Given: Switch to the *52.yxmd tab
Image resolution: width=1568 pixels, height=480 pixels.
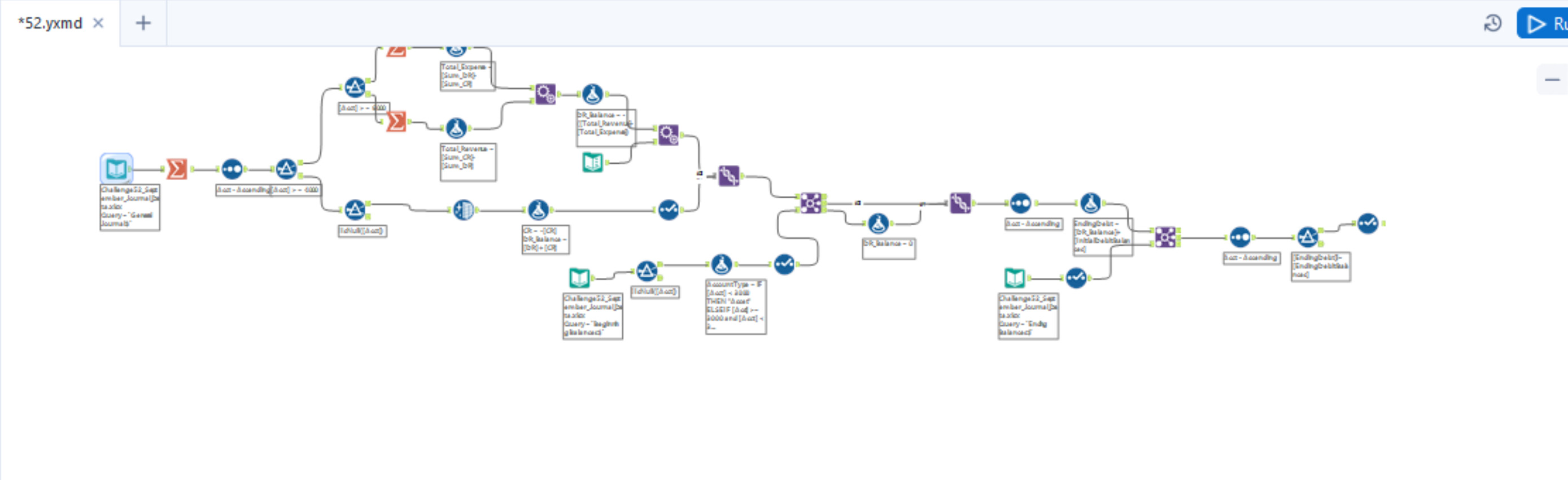Looking at the screenshot, I should (x=50, y=23).
